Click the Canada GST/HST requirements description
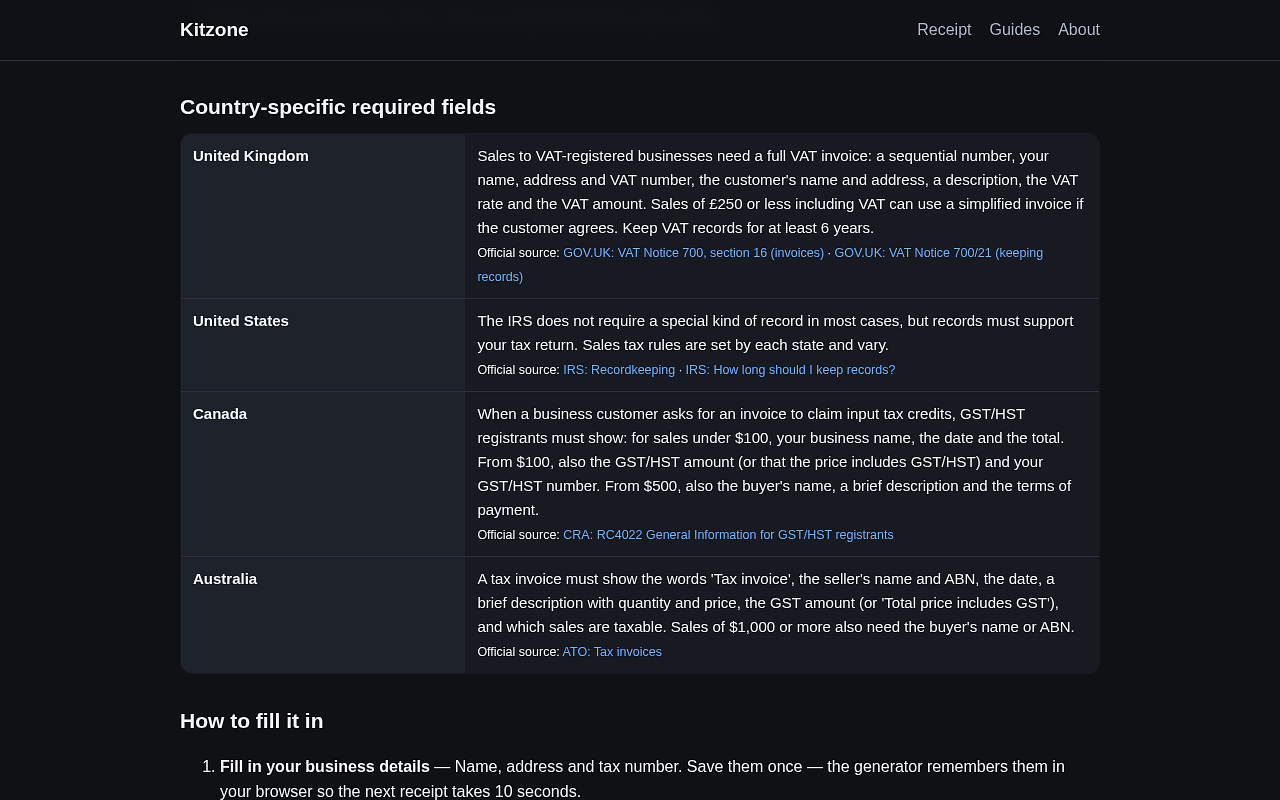1280x800 pixels. click(775, 462)
